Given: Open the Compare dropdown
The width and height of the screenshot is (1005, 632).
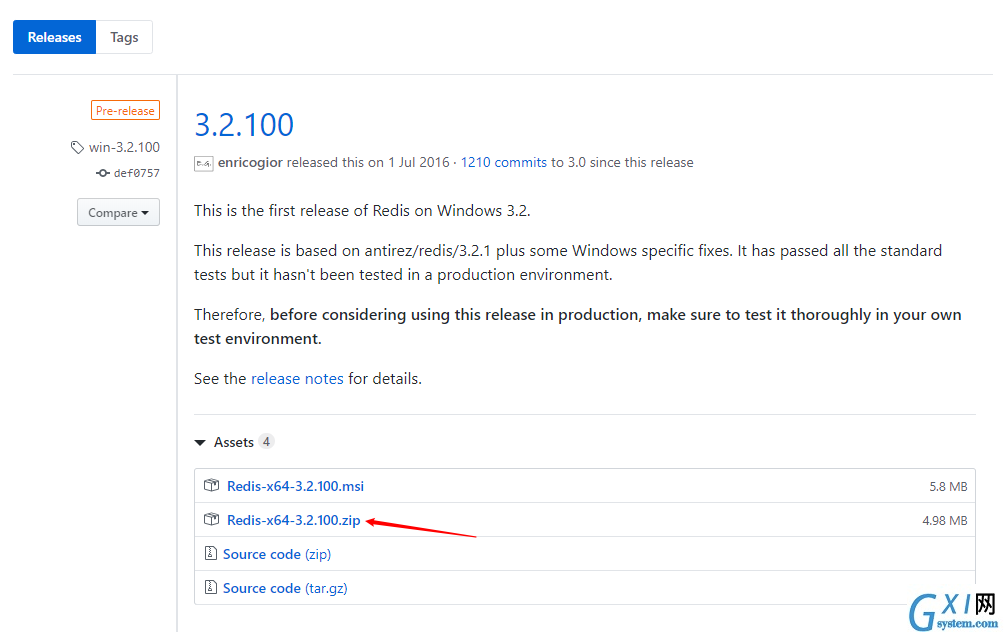Looking at the screenshot, I should click(x=119, y=212).
